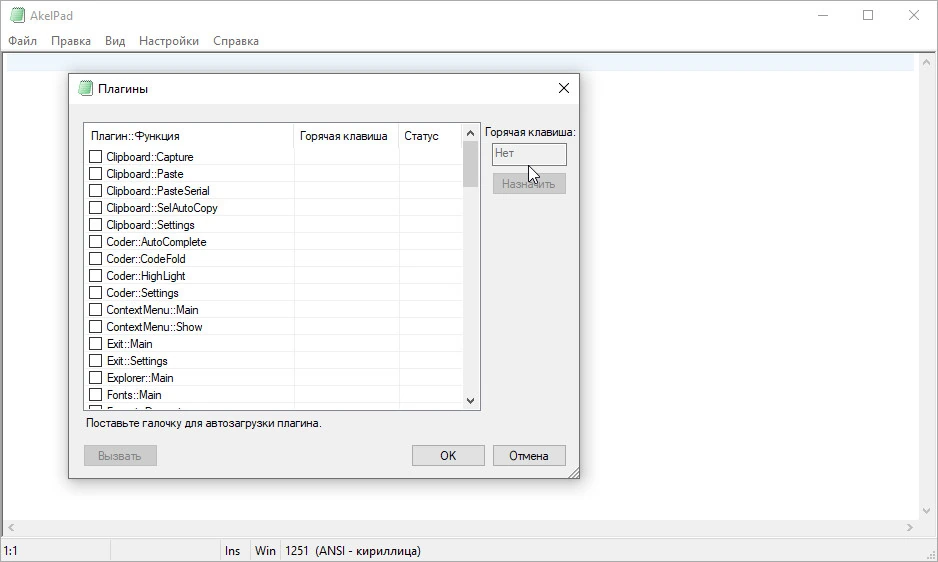This screenshot has width=938, height=562.
Task: Open the Справка menu
Action: click(x=236, y=41)
